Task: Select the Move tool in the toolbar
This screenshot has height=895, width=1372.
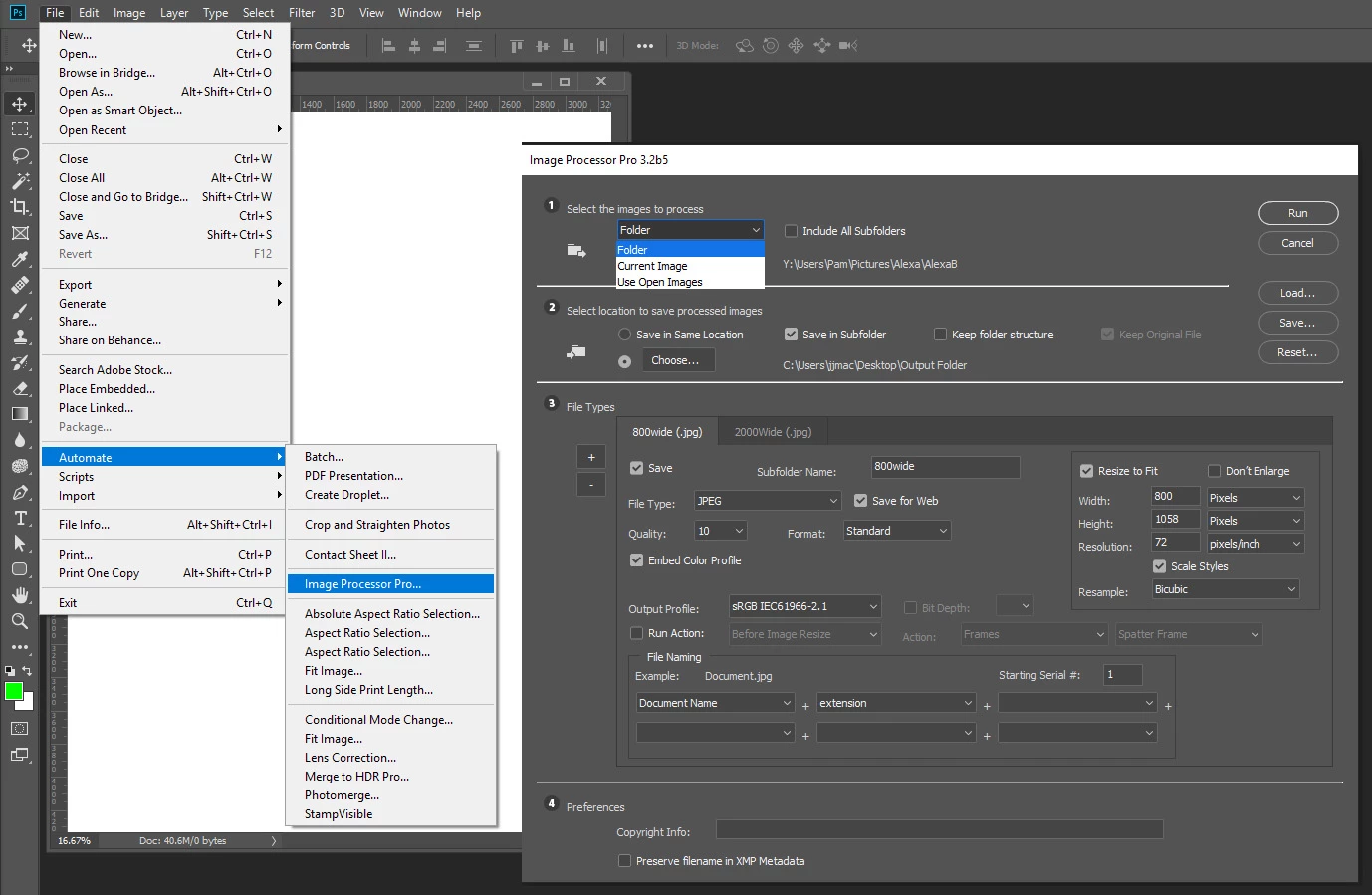Action: [x=20, y=104]
